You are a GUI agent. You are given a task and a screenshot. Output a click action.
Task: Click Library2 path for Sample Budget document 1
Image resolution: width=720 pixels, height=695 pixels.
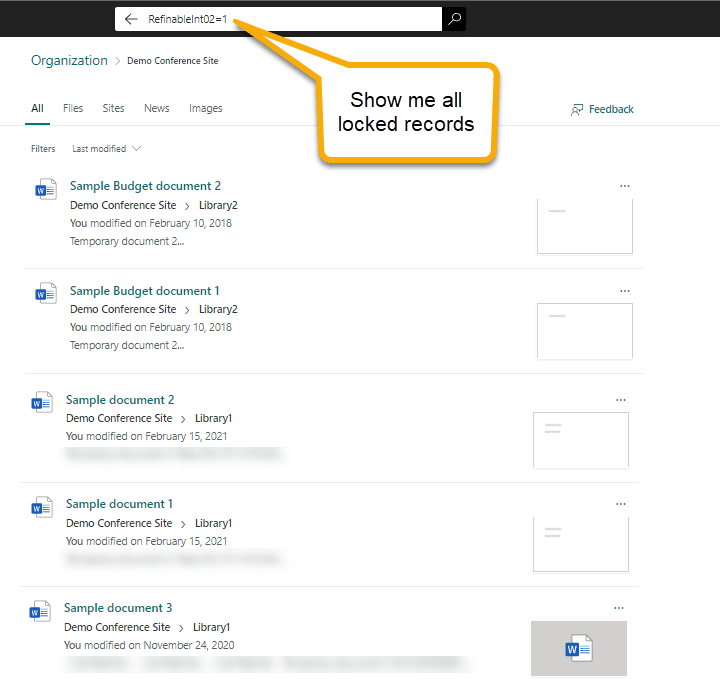coord(218,309)
